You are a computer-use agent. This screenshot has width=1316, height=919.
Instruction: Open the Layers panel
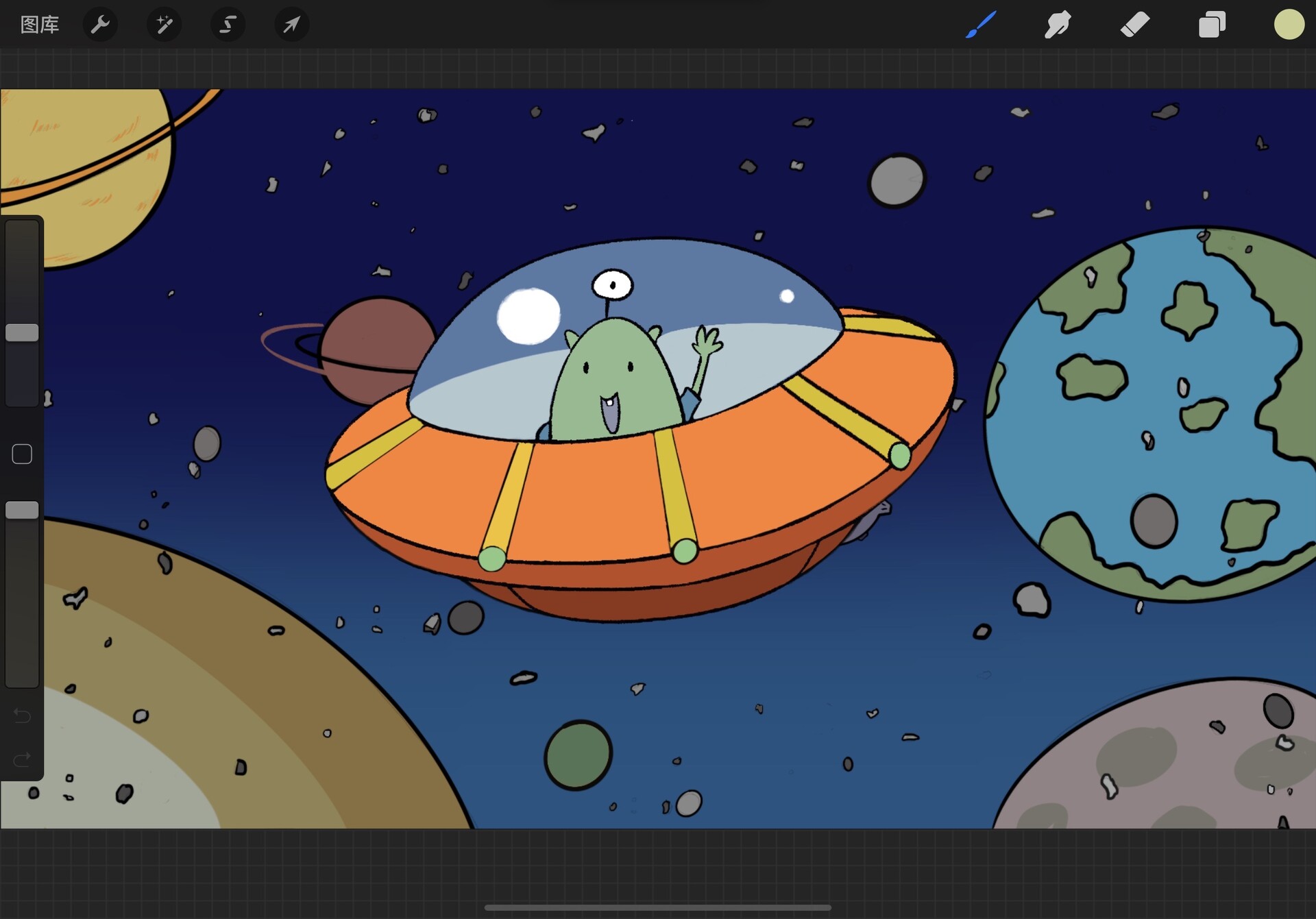(1212, 25)
